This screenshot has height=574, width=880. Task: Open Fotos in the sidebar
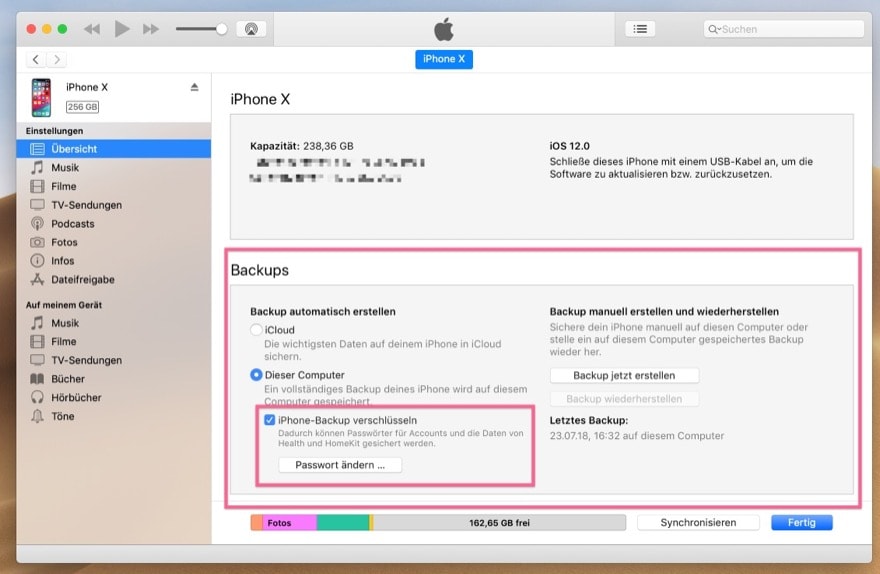tap(114, 242)
